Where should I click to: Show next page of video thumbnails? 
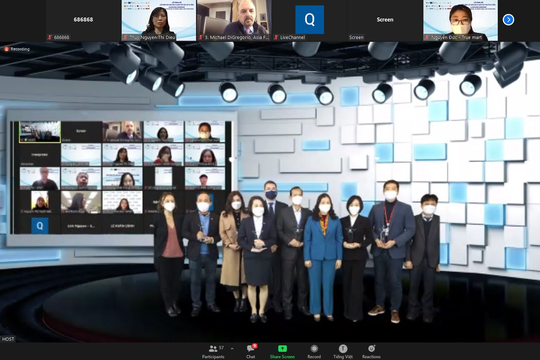(508, 20)
